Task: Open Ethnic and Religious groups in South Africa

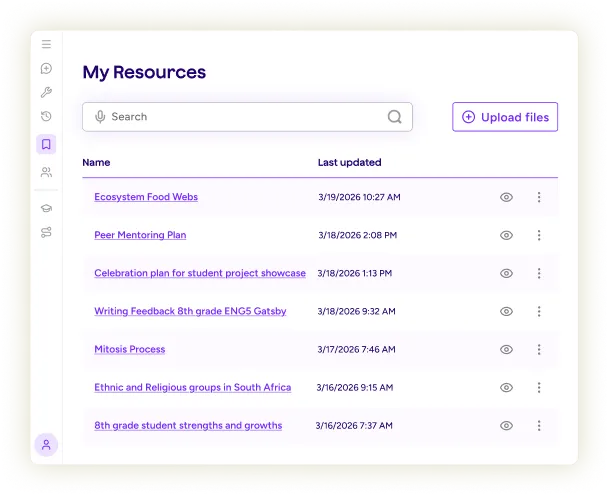Action: (193, 387)
